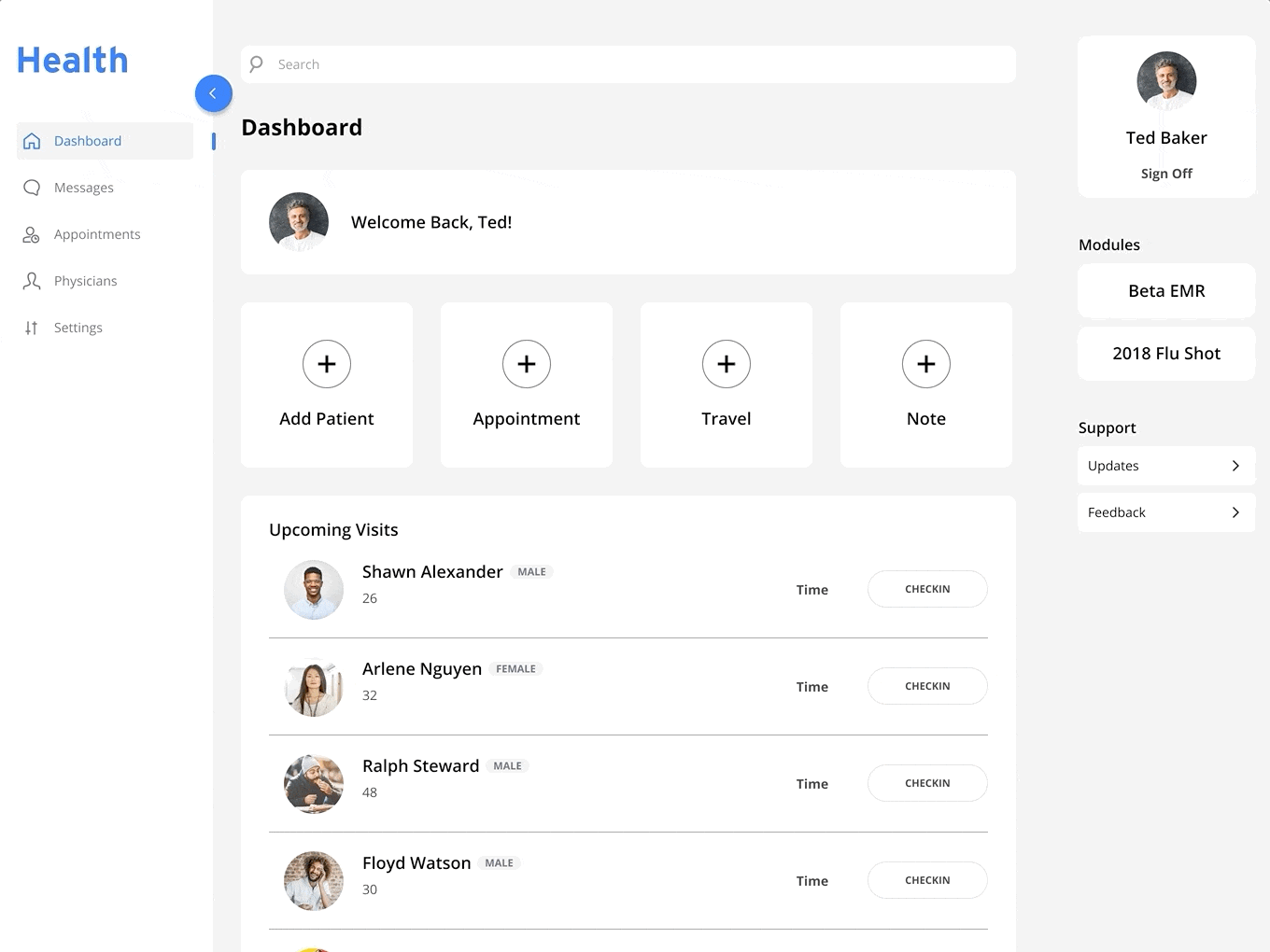Go to Appointments in the sidebar
Viewport: 1270px width, 952px height.
pyautogui.click(x=97, y=234)
